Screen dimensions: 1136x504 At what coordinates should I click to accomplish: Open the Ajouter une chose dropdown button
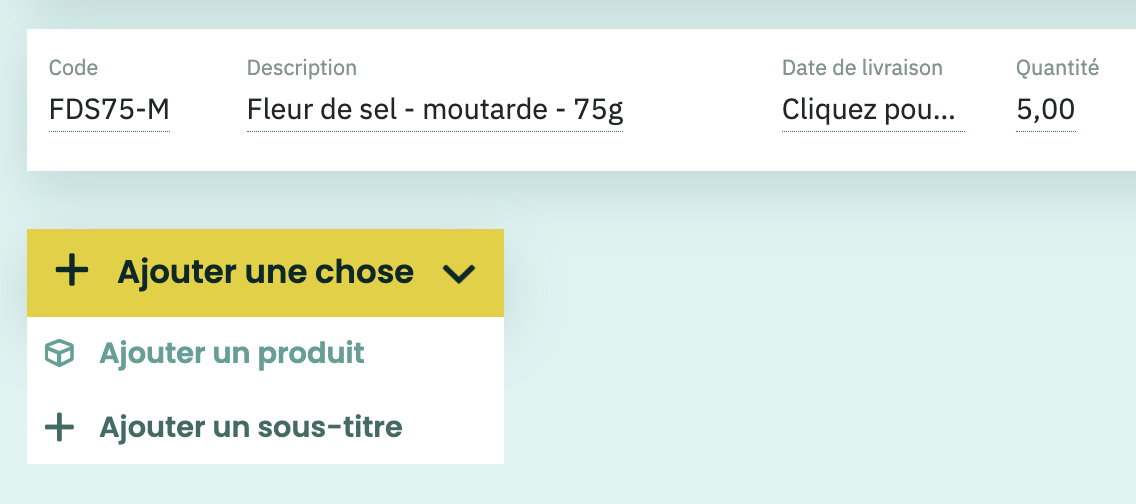(265, 273)
